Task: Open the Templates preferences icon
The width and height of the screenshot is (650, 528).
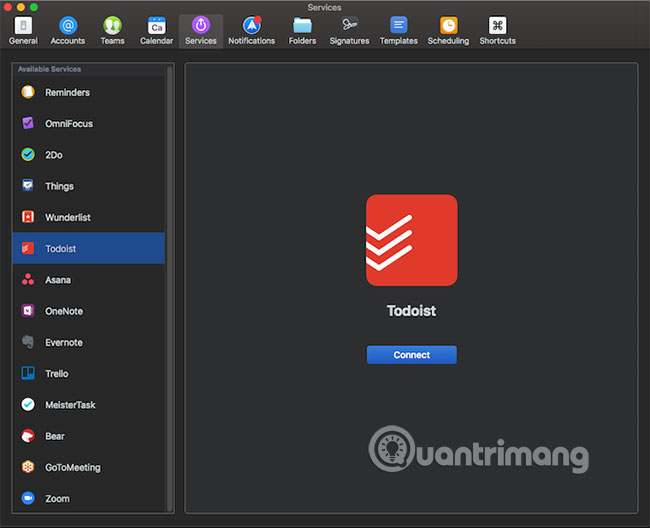Action: tap(398, 26)
